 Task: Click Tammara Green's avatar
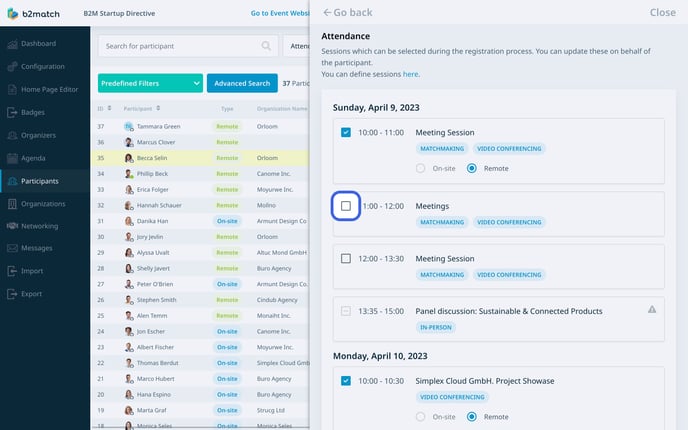(129, 126)
